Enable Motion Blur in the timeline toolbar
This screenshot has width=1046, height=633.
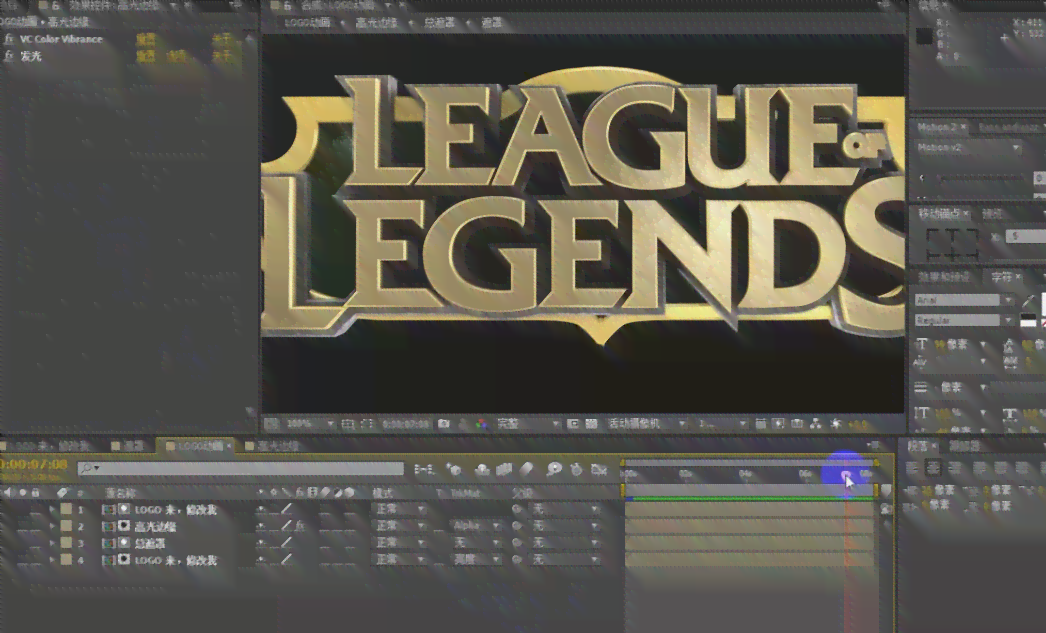tap(527, 470)
